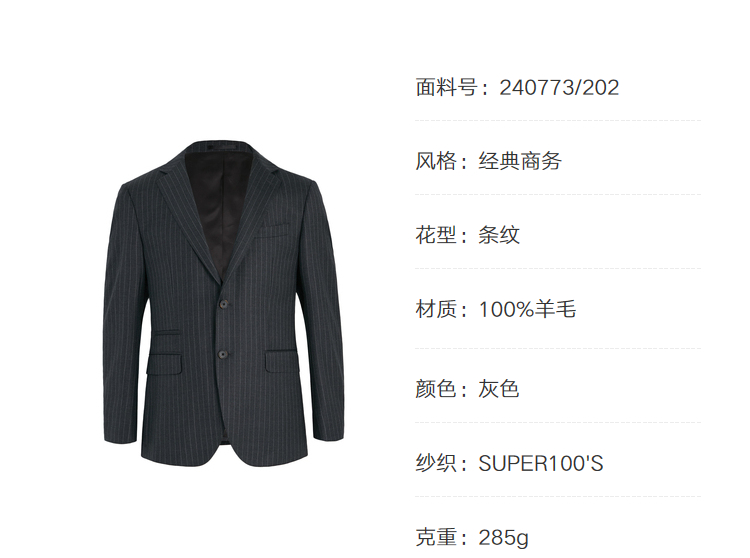Click the striped suit jacket image
750x558 pixels.
tap(223, 304)
